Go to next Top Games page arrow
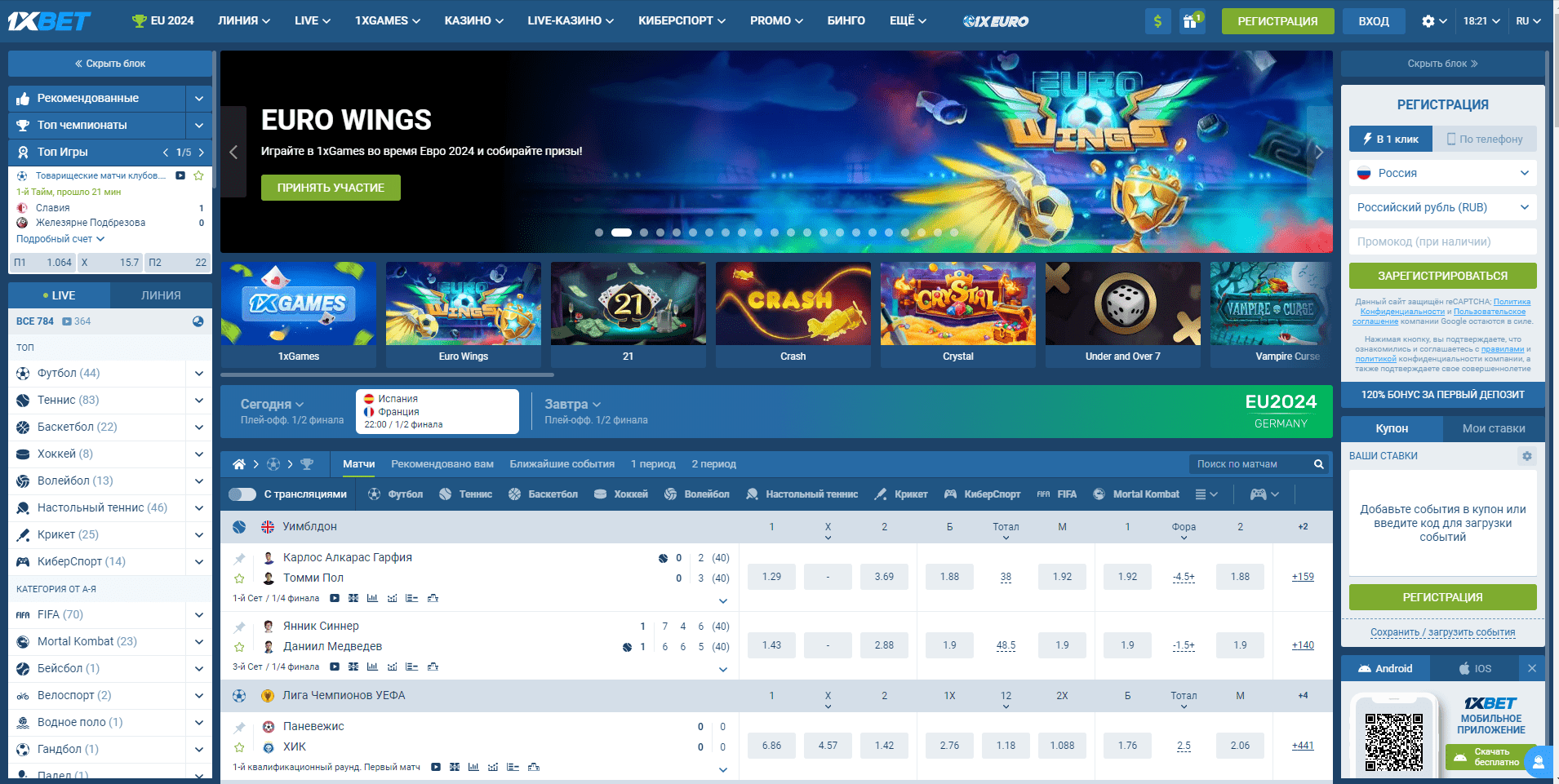 tap(201, 153)
